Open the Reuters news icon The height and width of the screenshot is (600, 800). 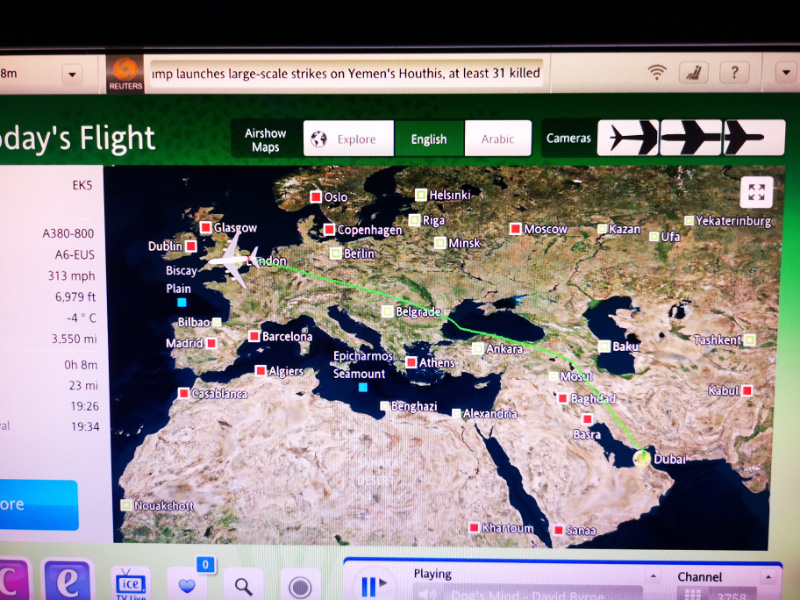[125, 74]
